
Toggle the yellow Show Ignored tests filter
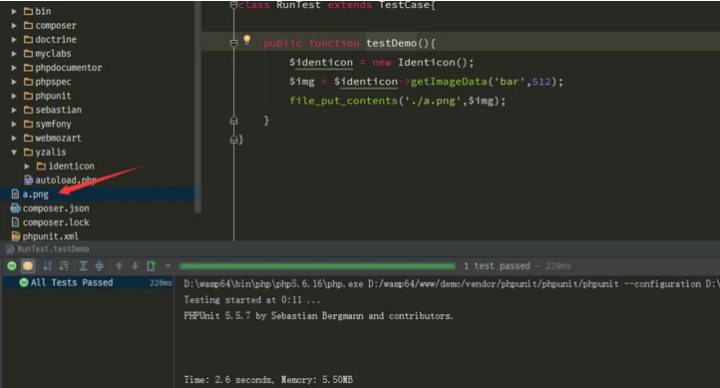point(28,266)
